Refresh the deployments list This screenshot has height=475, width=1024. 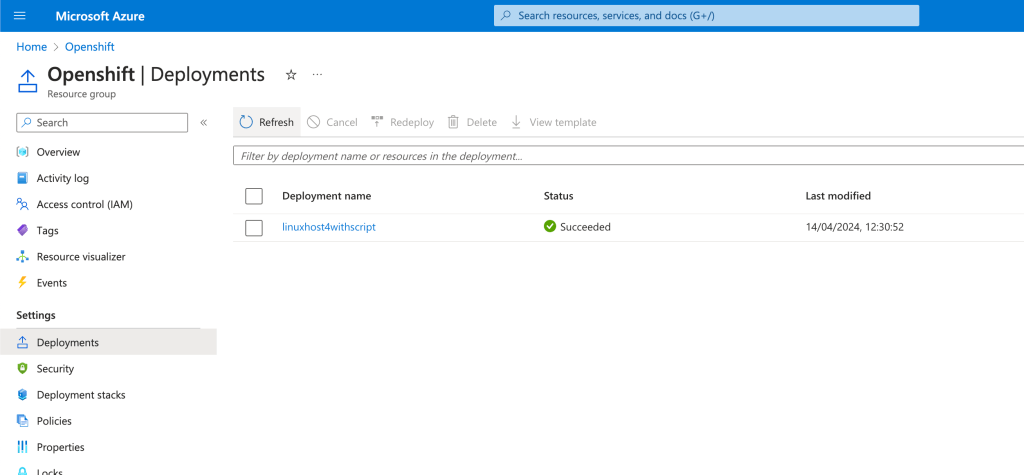(x=266, y=122)
